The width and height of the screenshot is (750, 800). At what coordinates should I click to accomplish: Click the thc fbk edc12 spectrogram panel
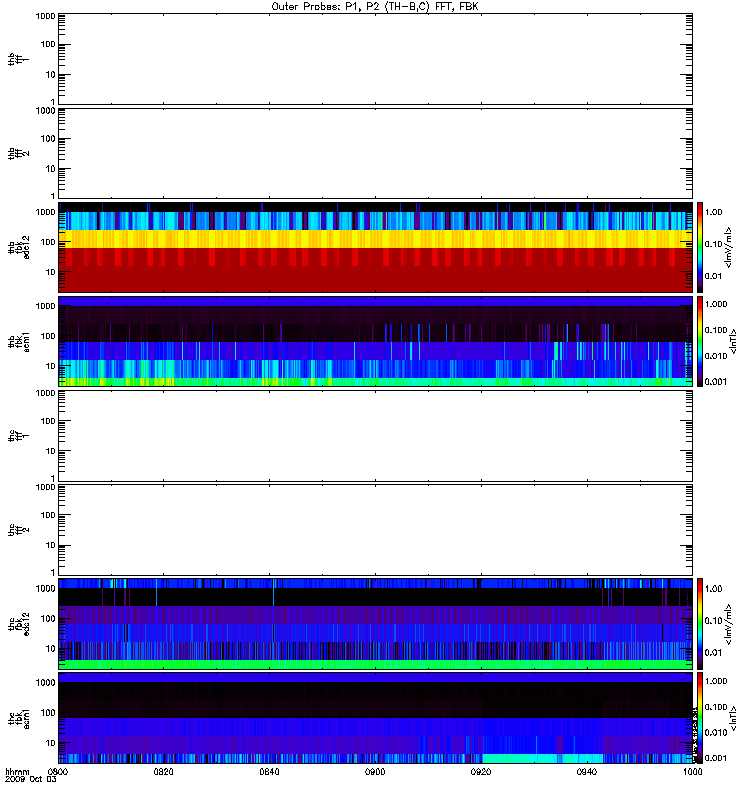point(376,623)
